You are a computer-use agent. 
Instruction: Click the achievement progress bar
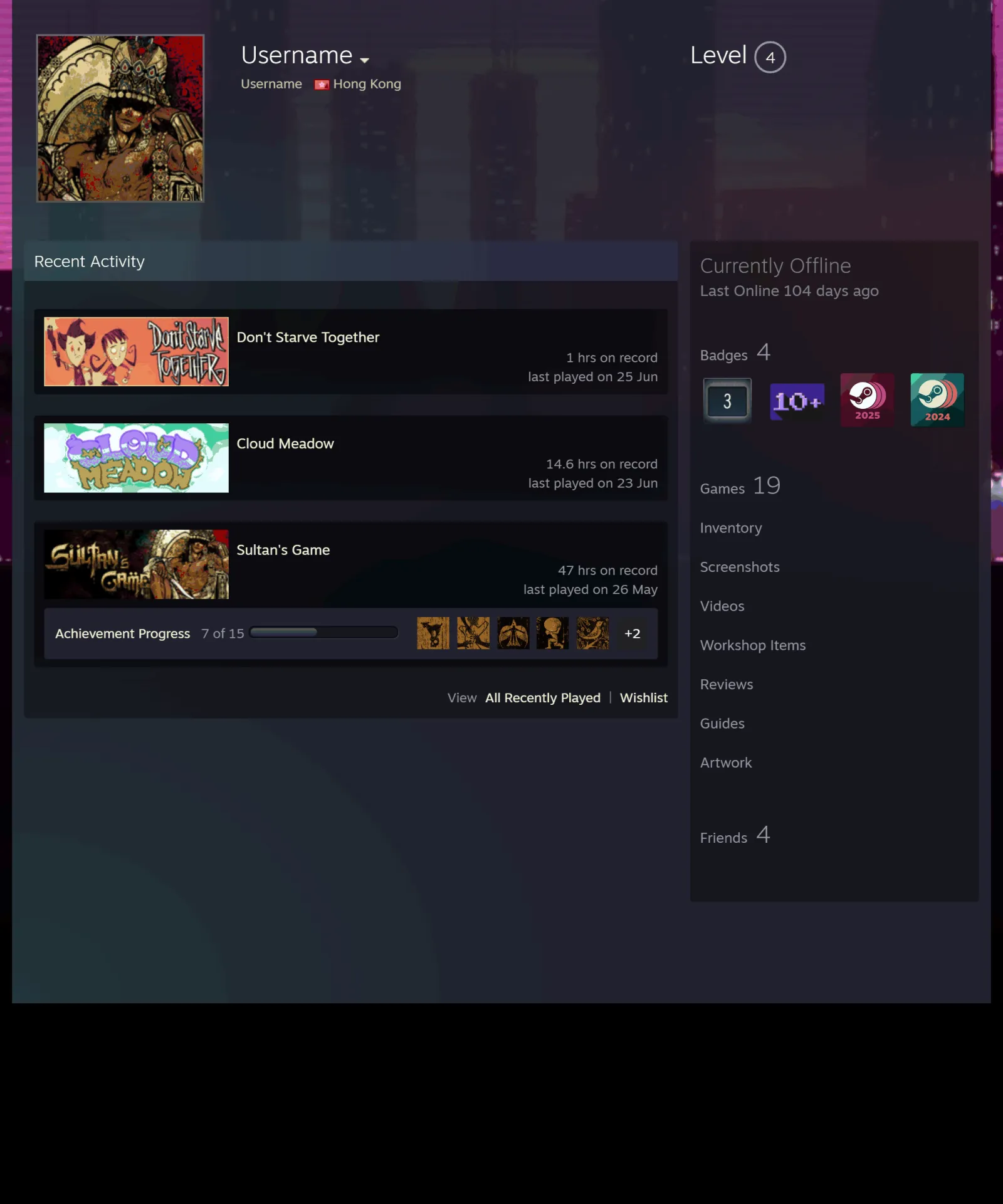[323, 632]
